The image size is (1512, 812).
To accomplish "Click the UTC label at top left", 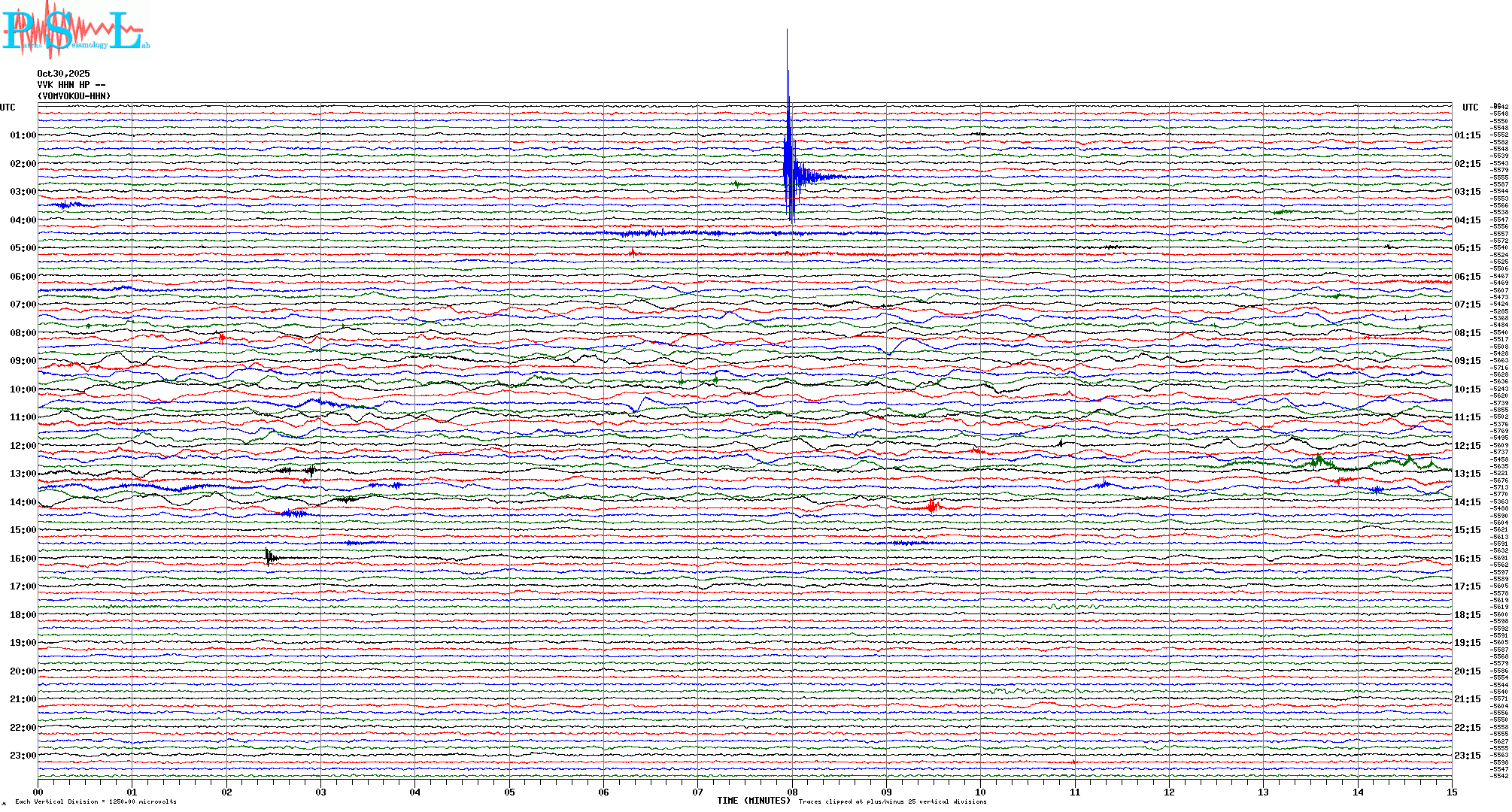I will point(8,108).
